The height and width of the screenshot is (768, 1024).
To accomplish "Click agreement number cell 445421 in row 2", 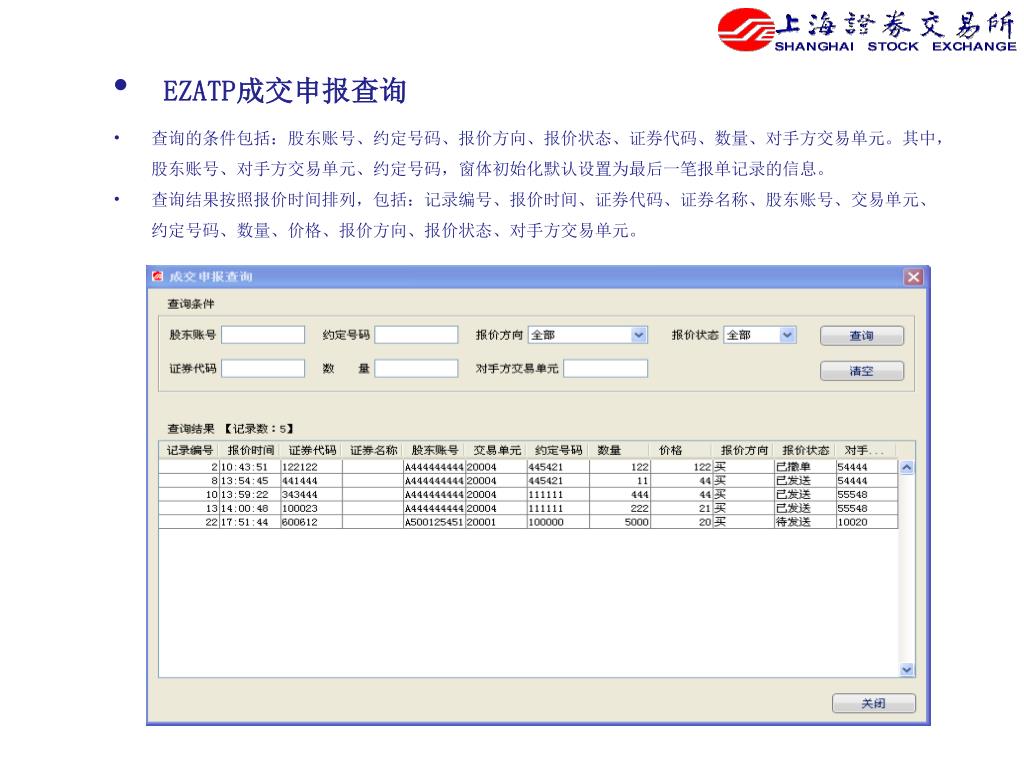I will point(558,481).
